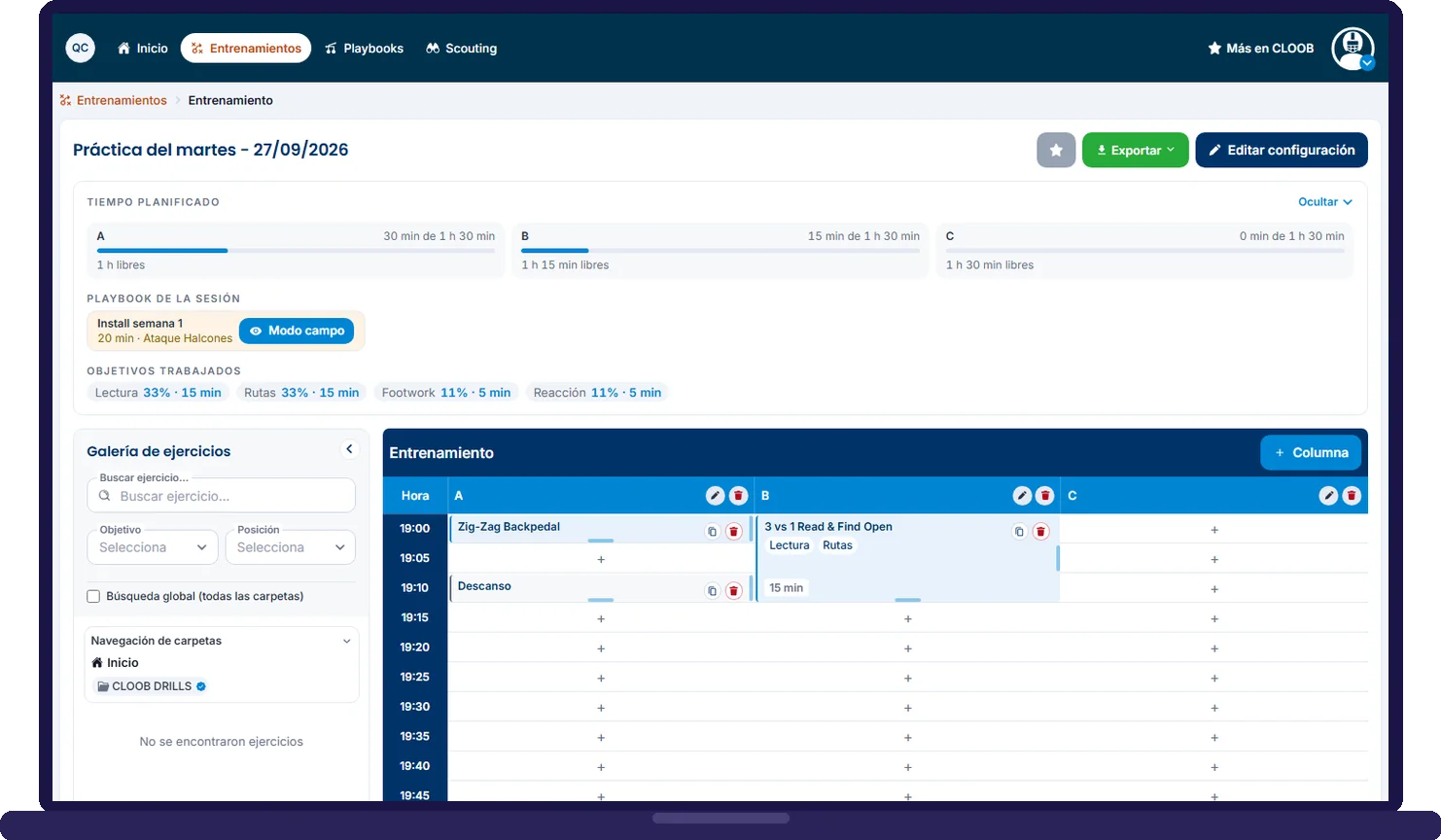The image size is (1441, 840).
Task: Add a drill in column C at 19:30
Action: 1214,708
